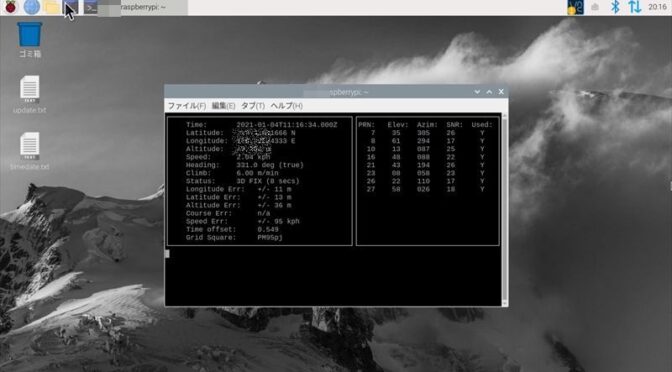
Task: Minimize terminal using the down chevron button
Action: [x=477, y=92]
